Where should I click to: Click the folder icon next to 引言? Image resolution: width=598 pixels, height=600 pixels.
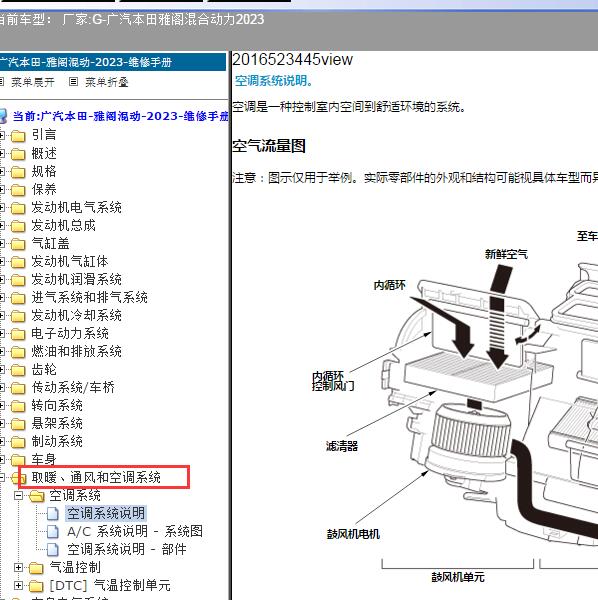point(18,135)
